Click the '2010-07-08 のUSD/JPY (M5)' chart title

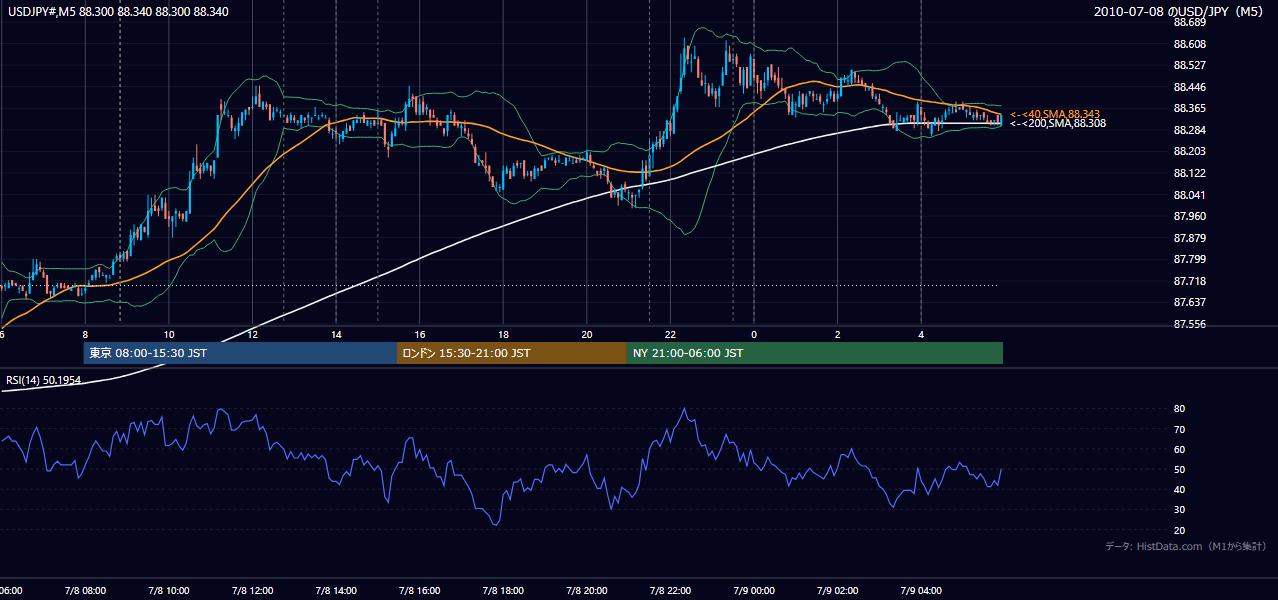point(1179,12)
